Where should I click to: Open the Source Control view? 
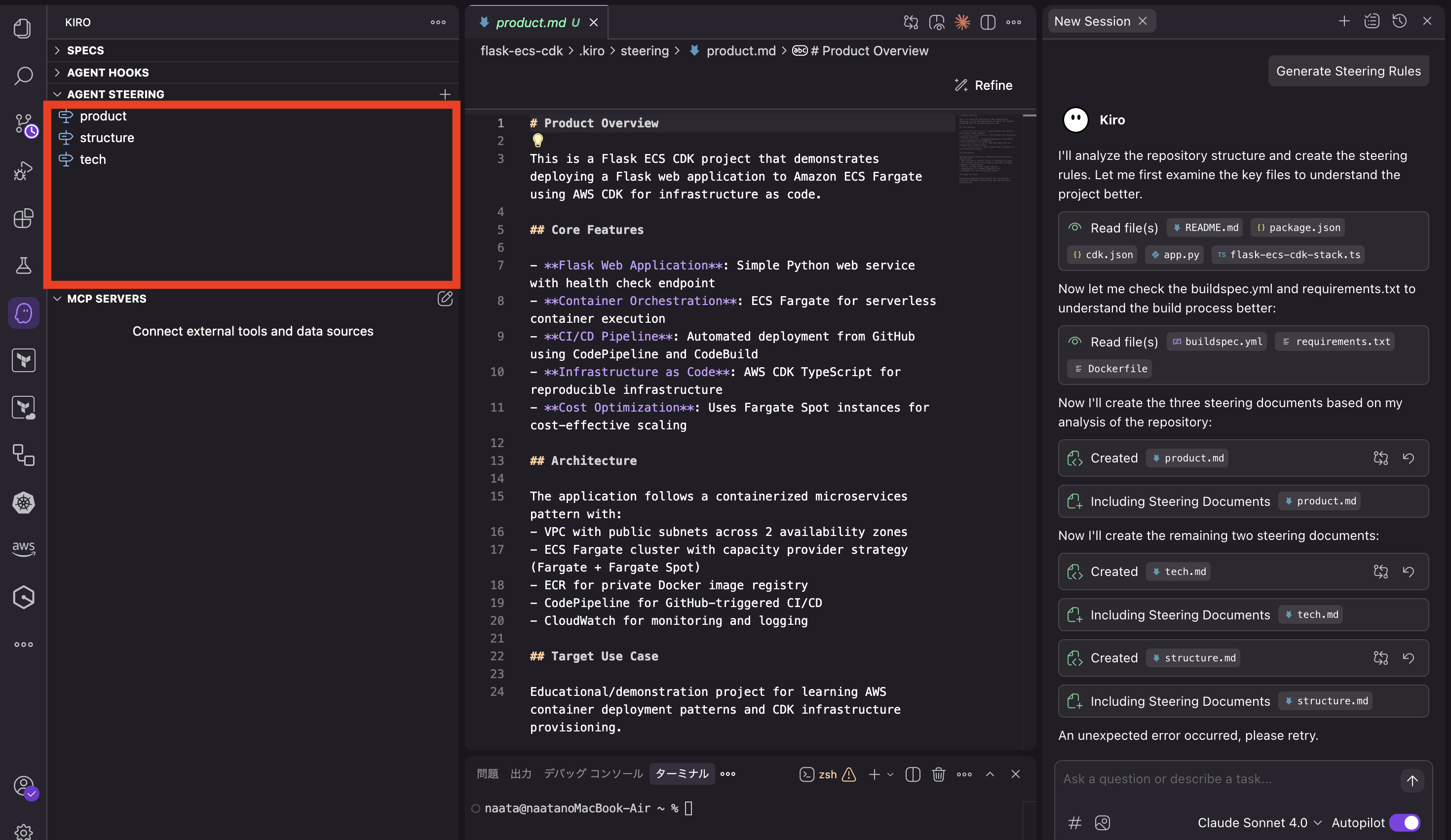pos(23,123)
